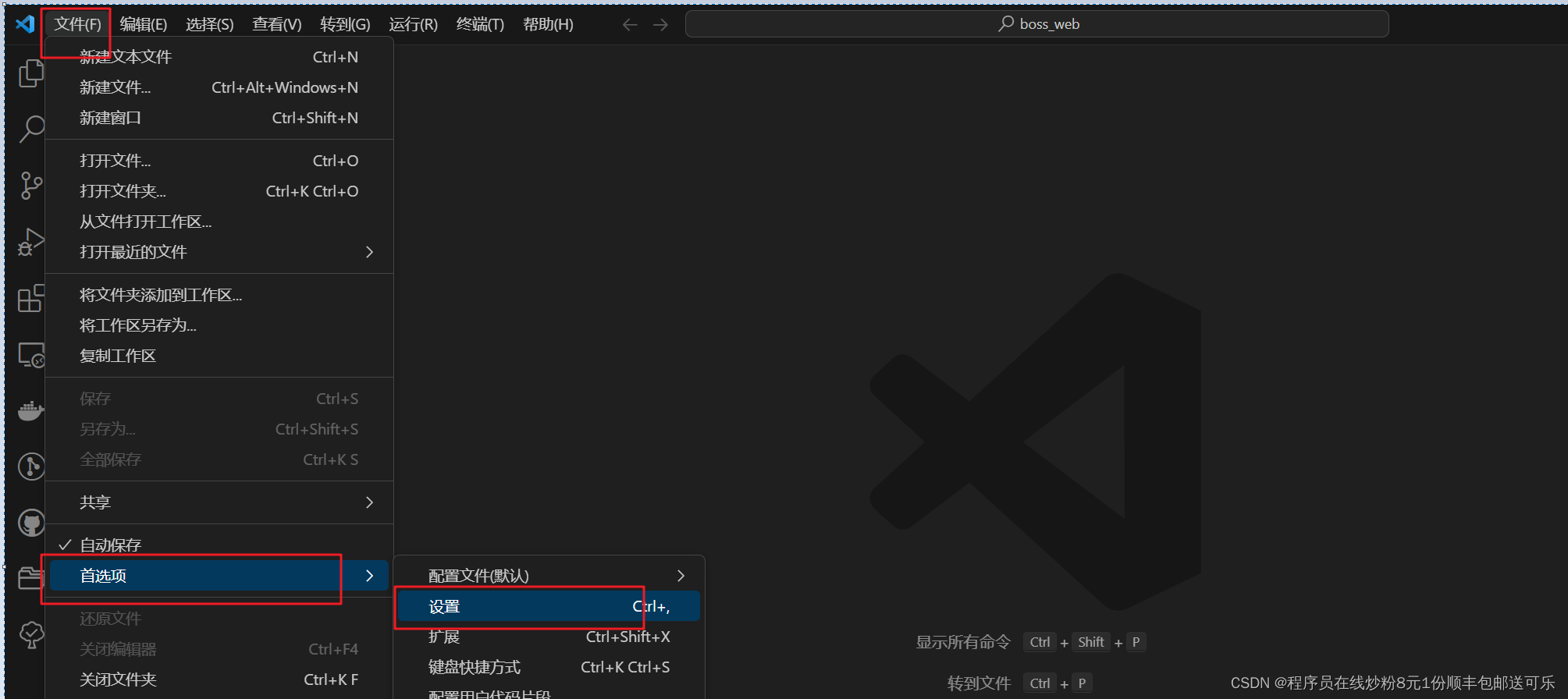Select 打开文件... menu item

[219, 161]
